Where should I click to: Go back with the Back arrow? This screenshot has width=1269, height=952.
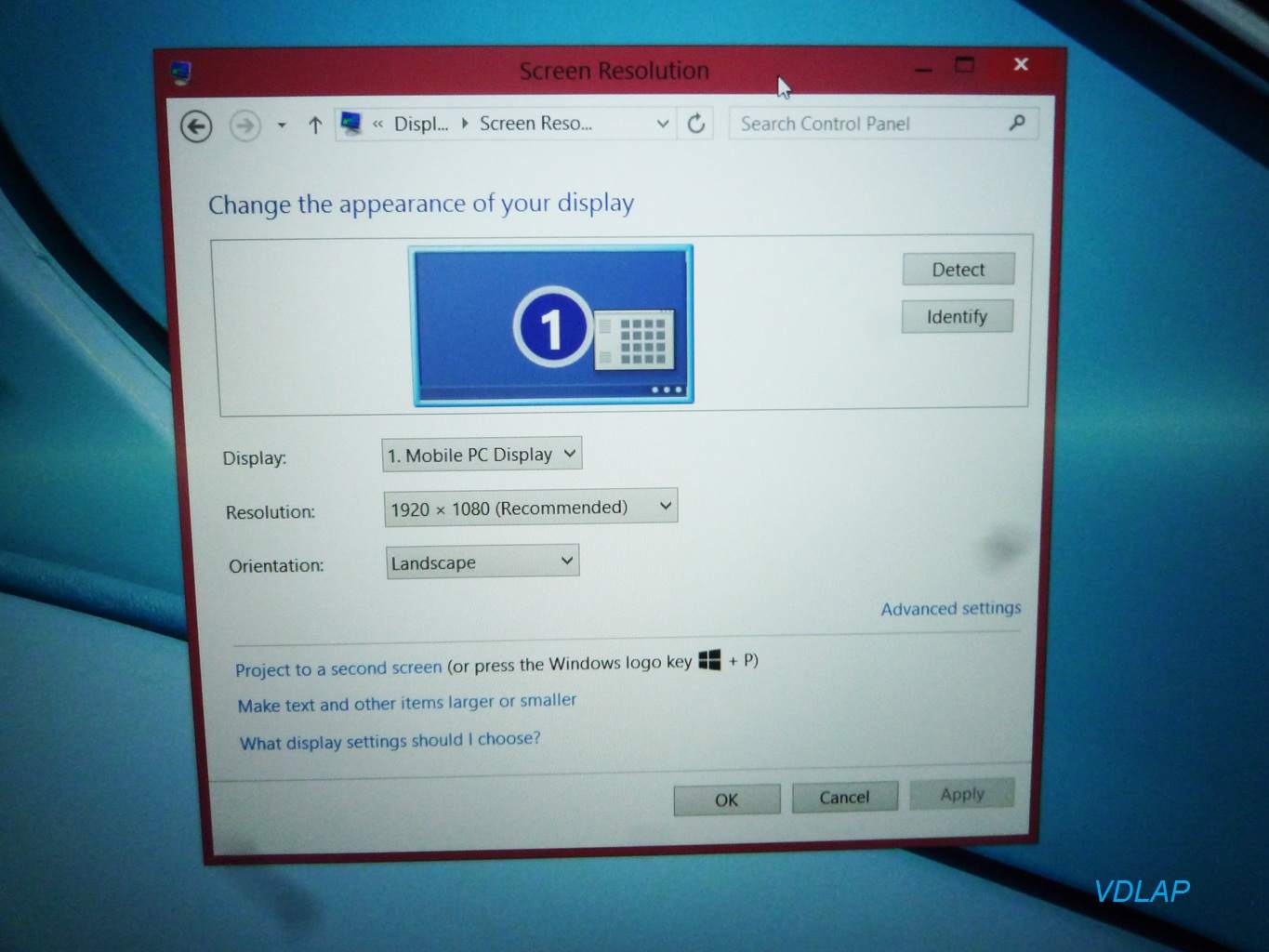[x=196, y=126]
